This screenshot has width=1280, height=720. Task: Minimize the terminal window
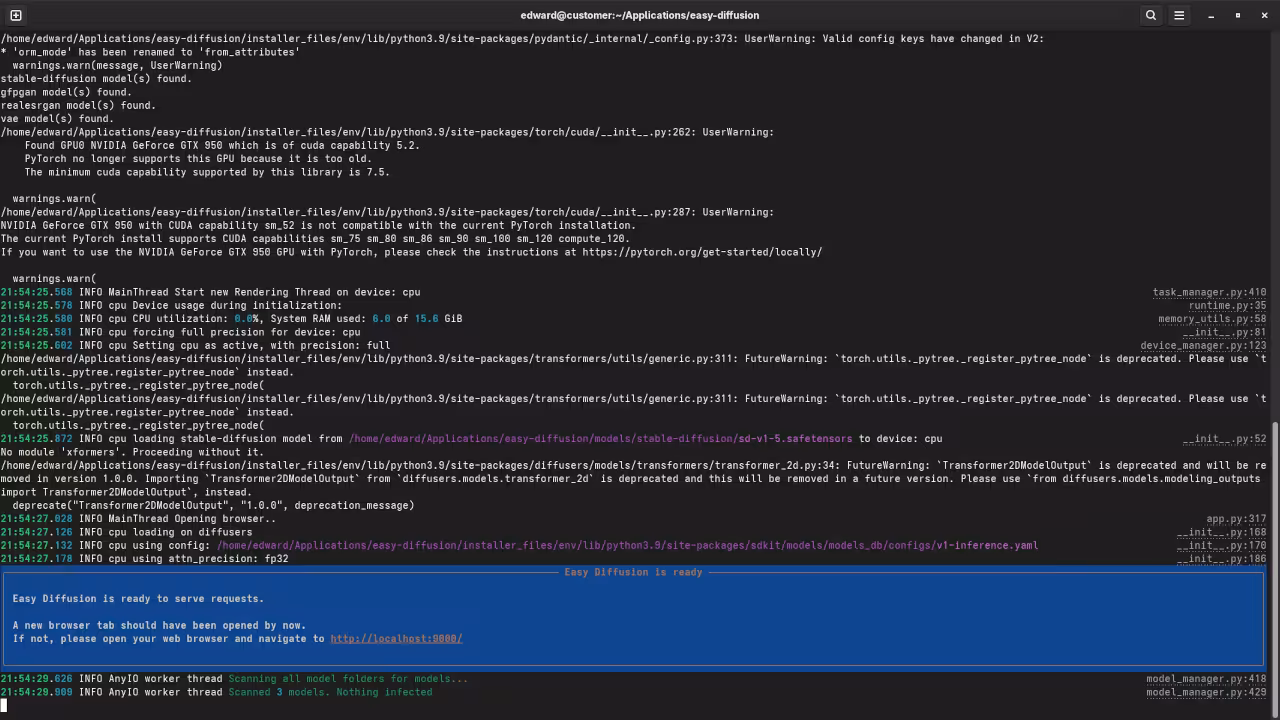click(x=1211, y=15)
